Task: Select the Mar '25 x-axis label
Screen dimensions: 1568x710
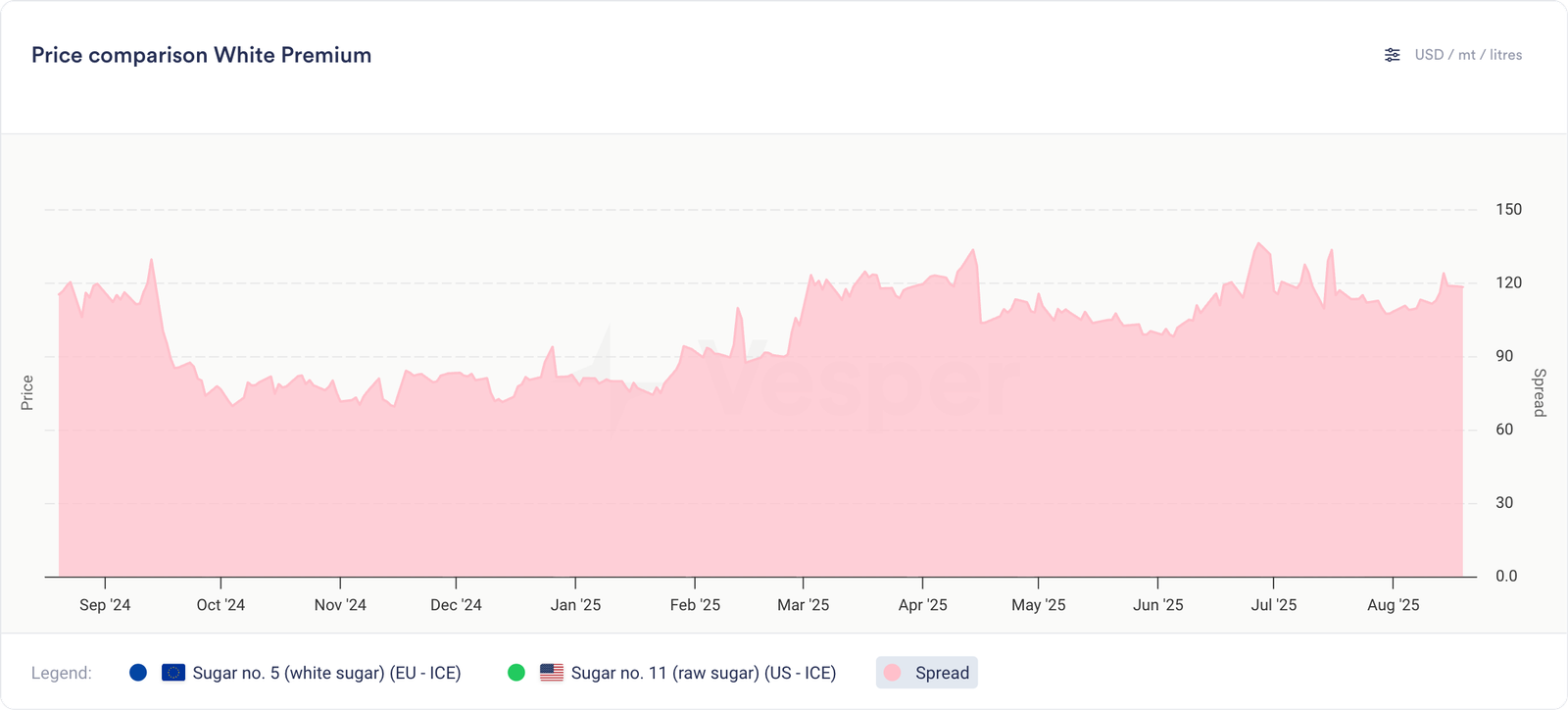Action: click(803, 605)
